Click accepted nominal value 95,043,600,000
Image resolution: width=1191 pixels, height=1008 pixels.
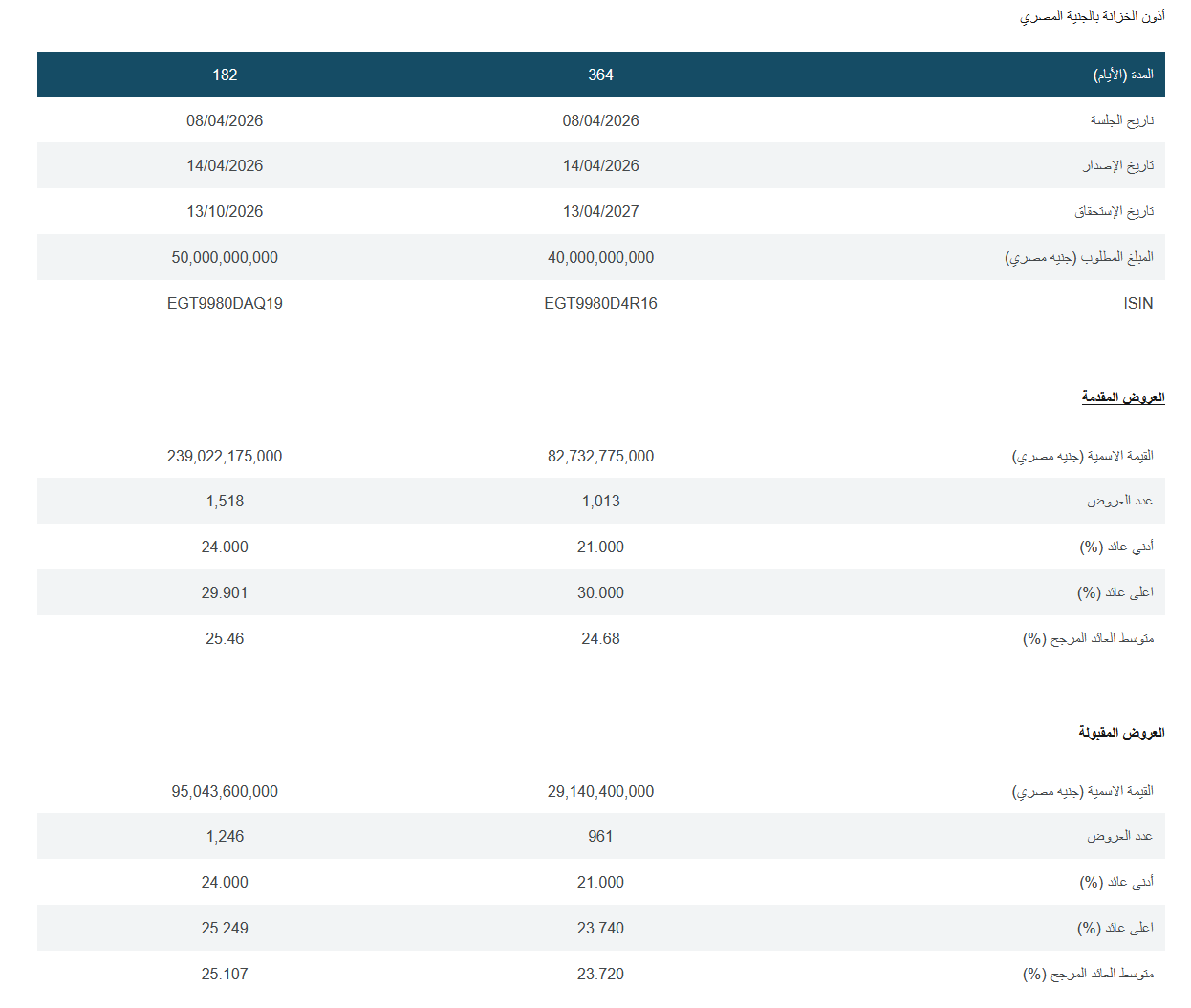225,791
